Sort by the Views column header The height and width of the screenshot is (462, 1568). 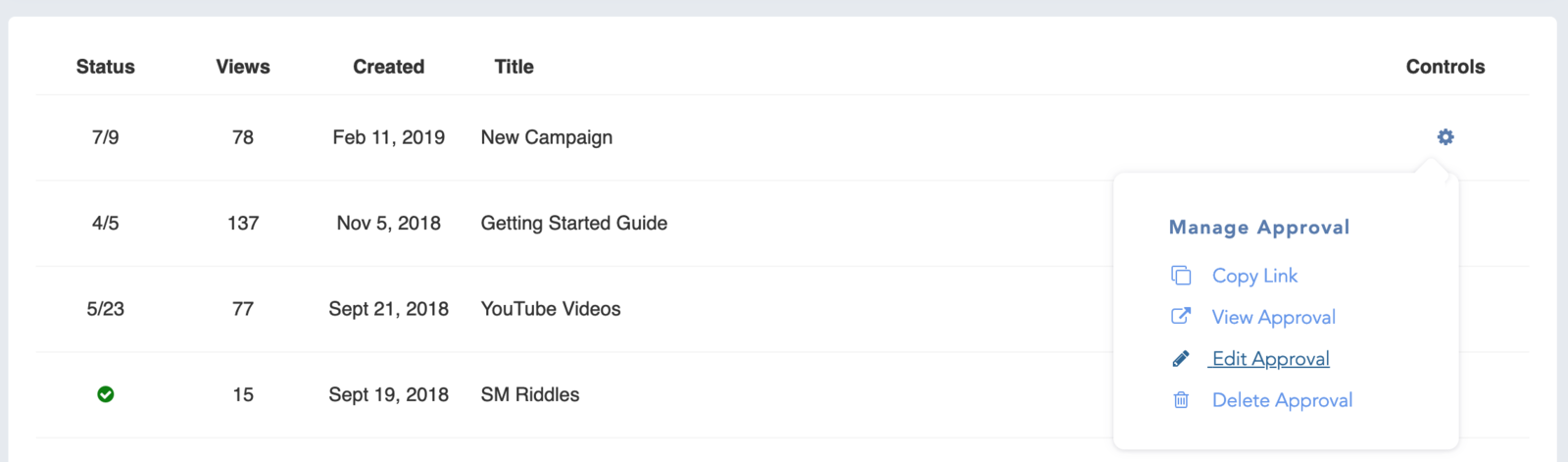[x=243, y=67]
